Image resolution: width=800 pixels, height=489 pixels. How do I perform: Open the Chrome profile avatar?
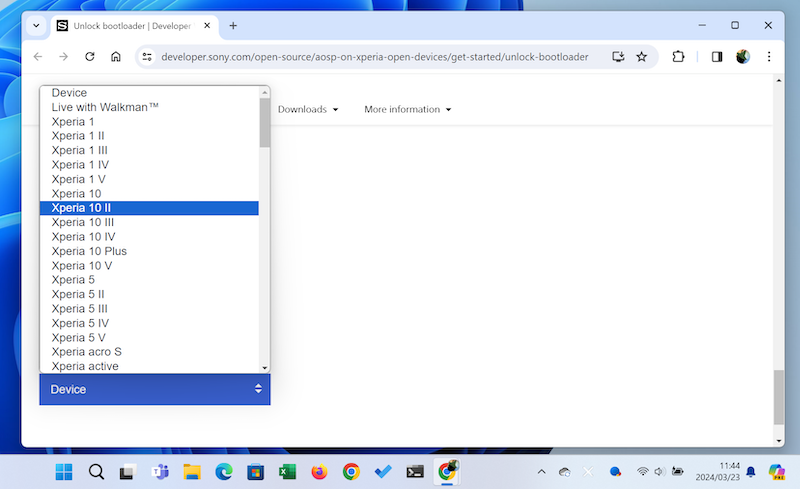coord(743,57)
